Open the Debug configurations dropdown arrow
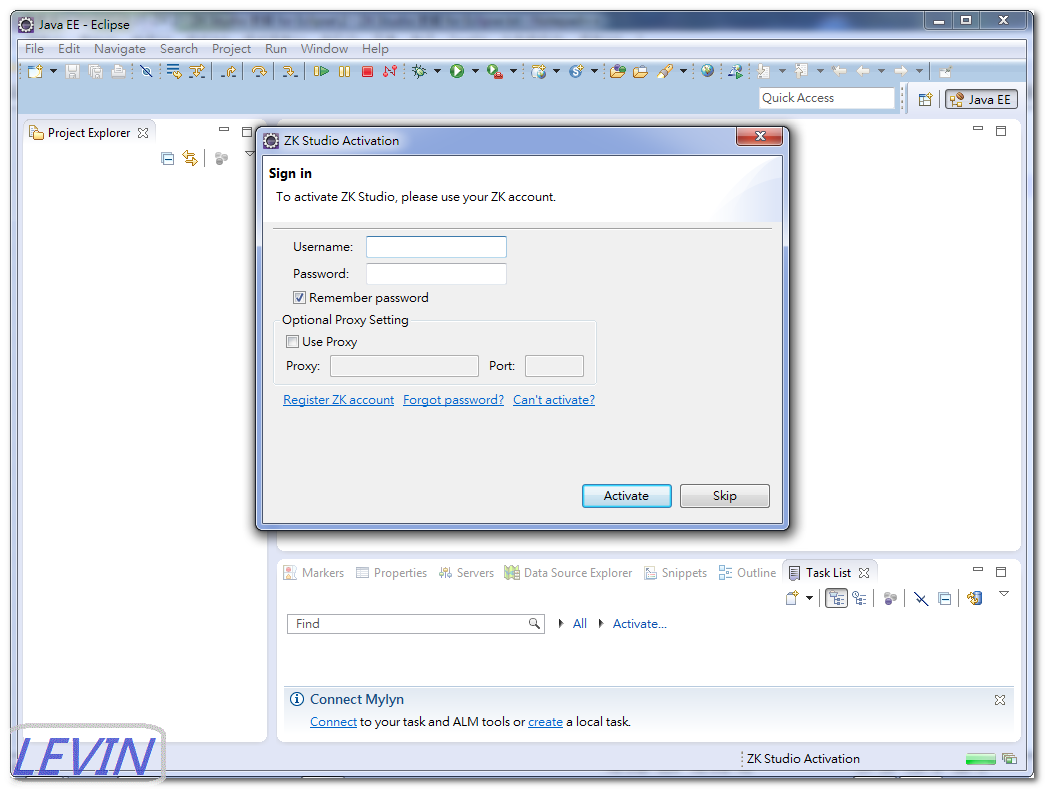1045x789 pixels. (x=437, y=71)
